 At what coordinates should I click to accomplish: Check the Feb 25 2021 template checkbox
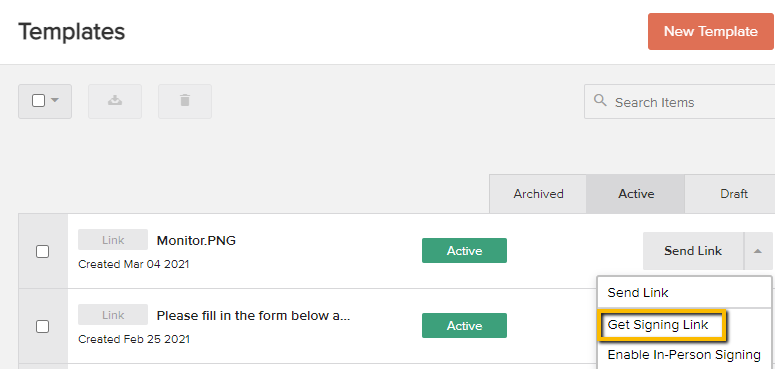pyautogui.click(x=43, y=326)
